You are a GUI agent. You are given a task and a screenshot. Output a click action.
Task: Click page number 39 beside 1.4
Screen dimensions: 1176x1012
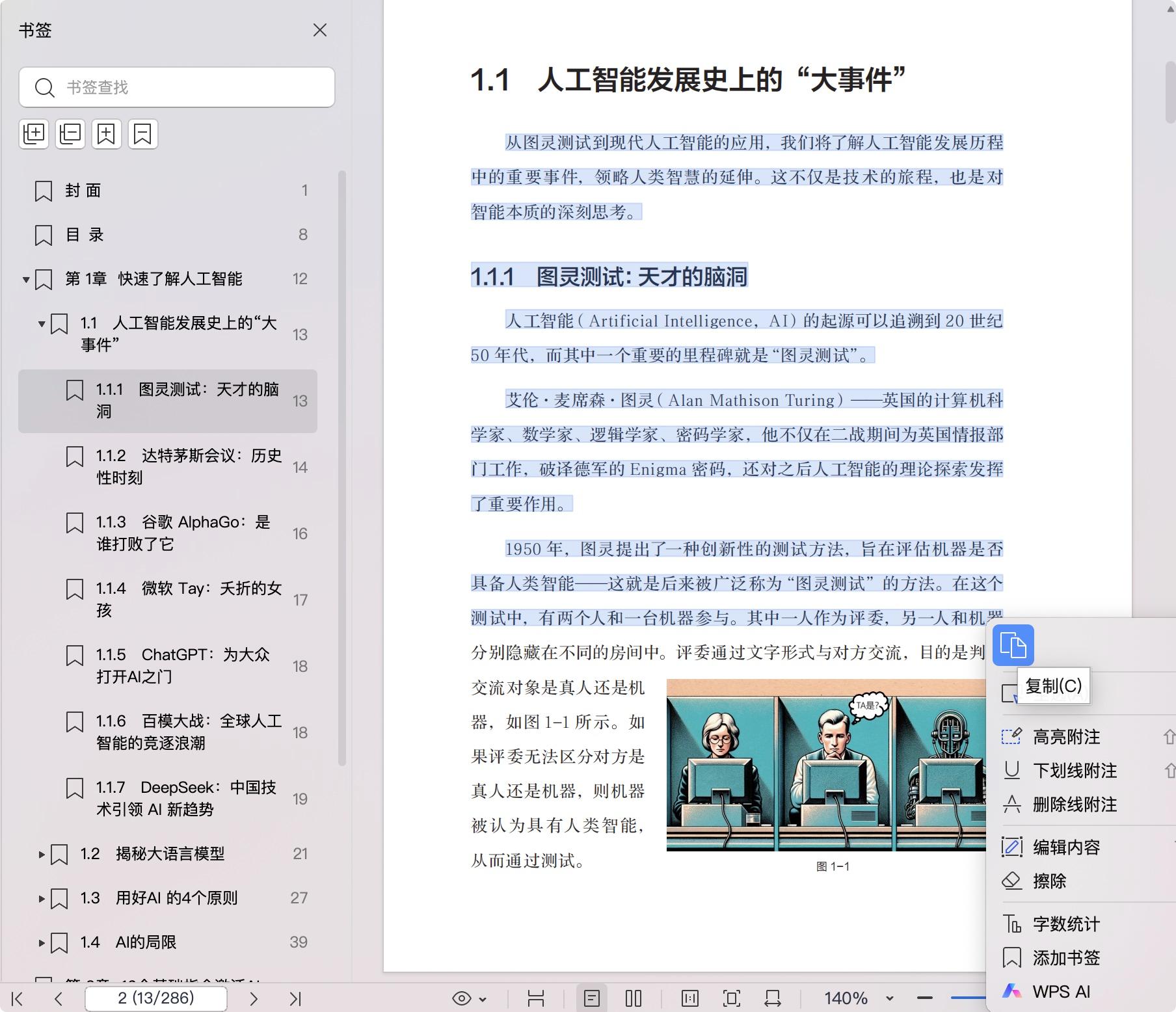coord(299,942)
